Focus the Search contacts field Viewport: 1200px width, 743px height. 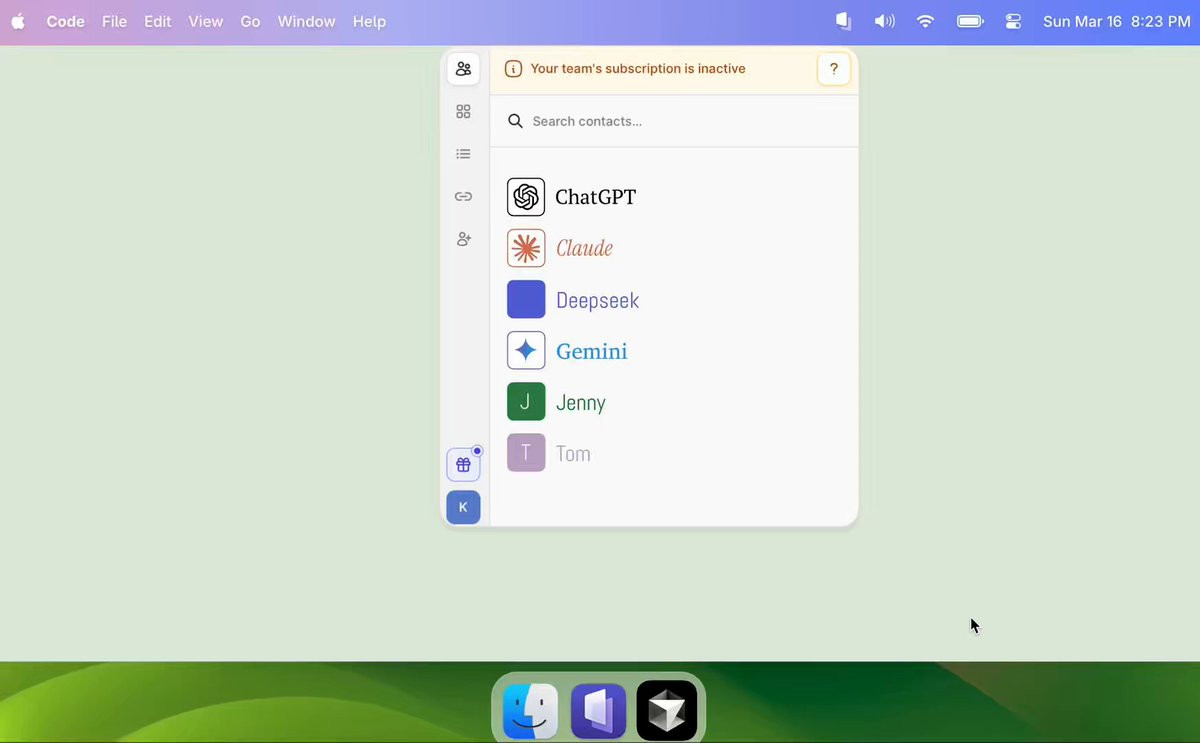pyautogui.click(x=675, y=121)
